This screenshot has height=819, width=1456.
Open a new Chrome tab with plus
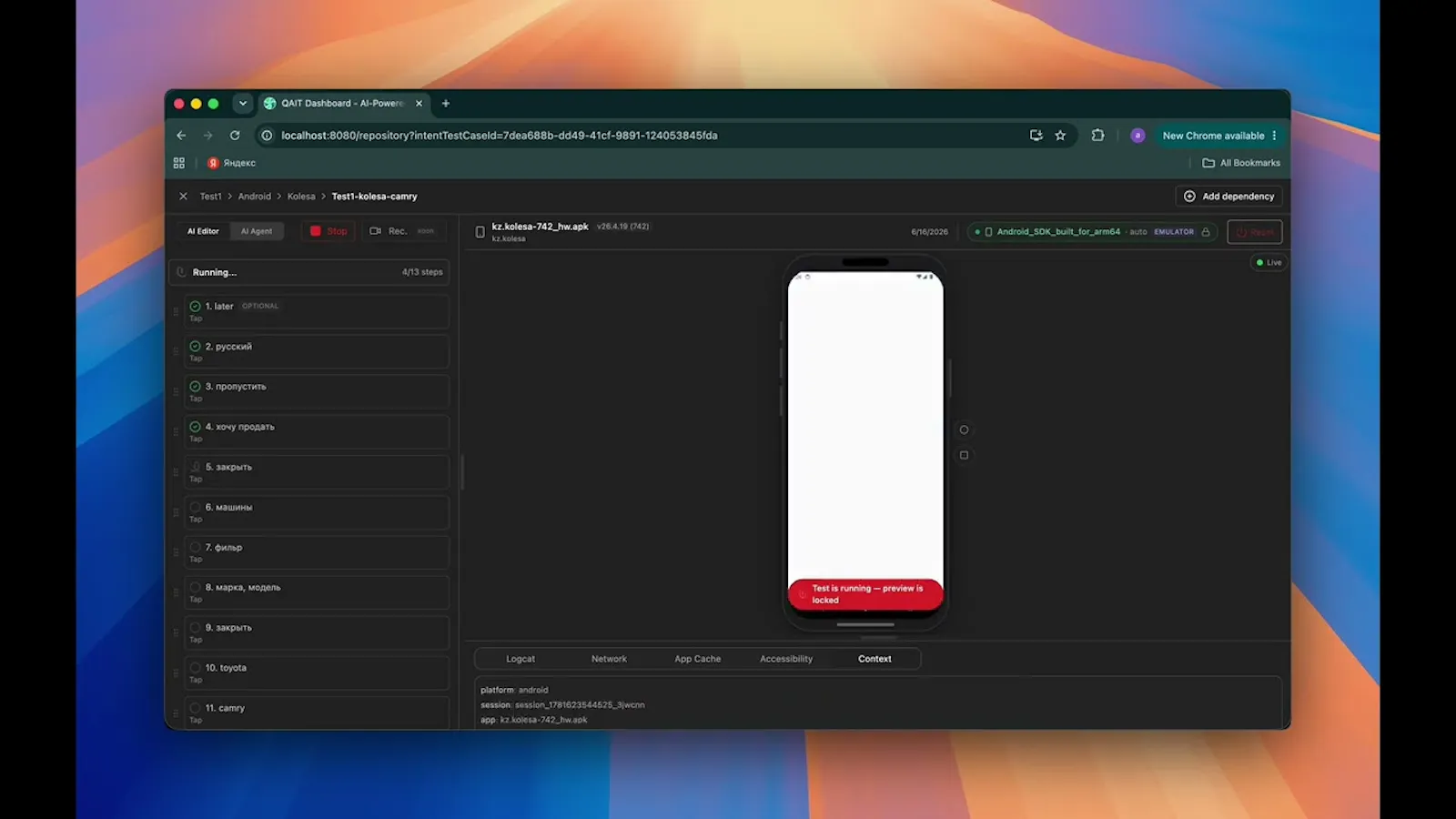[446, 104]
